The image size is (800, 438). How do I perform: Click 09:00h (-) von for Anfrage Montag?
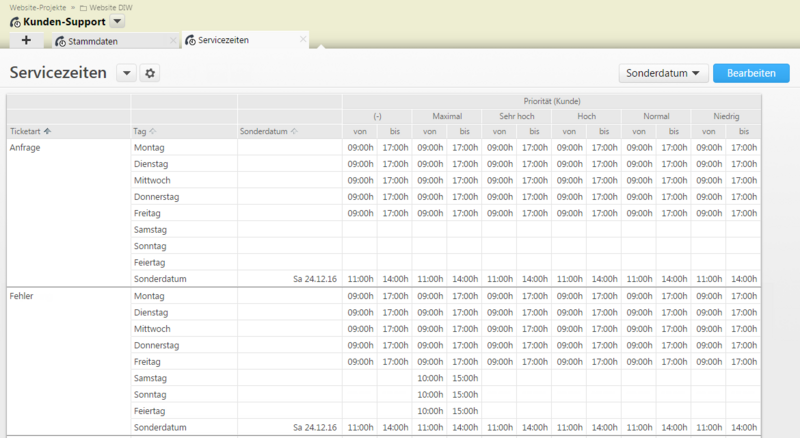pos(360,148)
